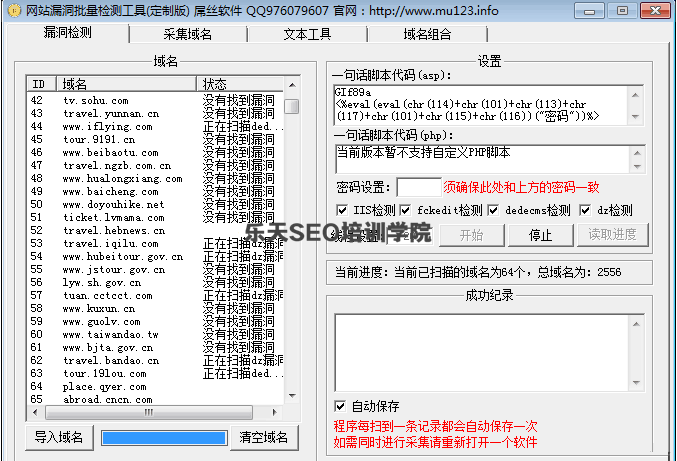This screenshot has width=677, height=461.
Task: Select row travel.yunnan.cn
Action: [155, 114]
